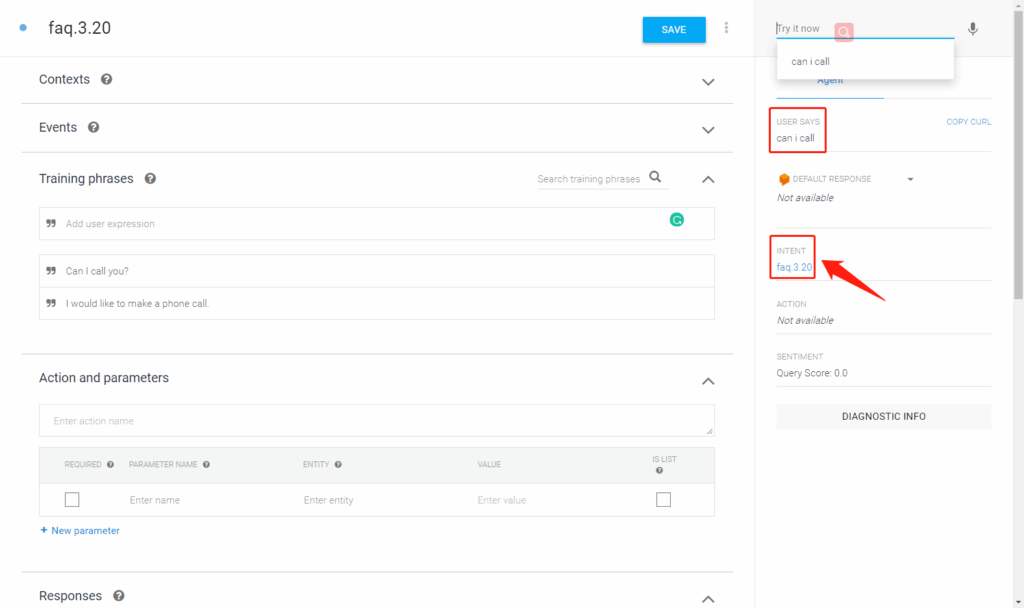Click the Add user expression field
The height and width of the screenshot is (608, 1024).
pos(360,224)
